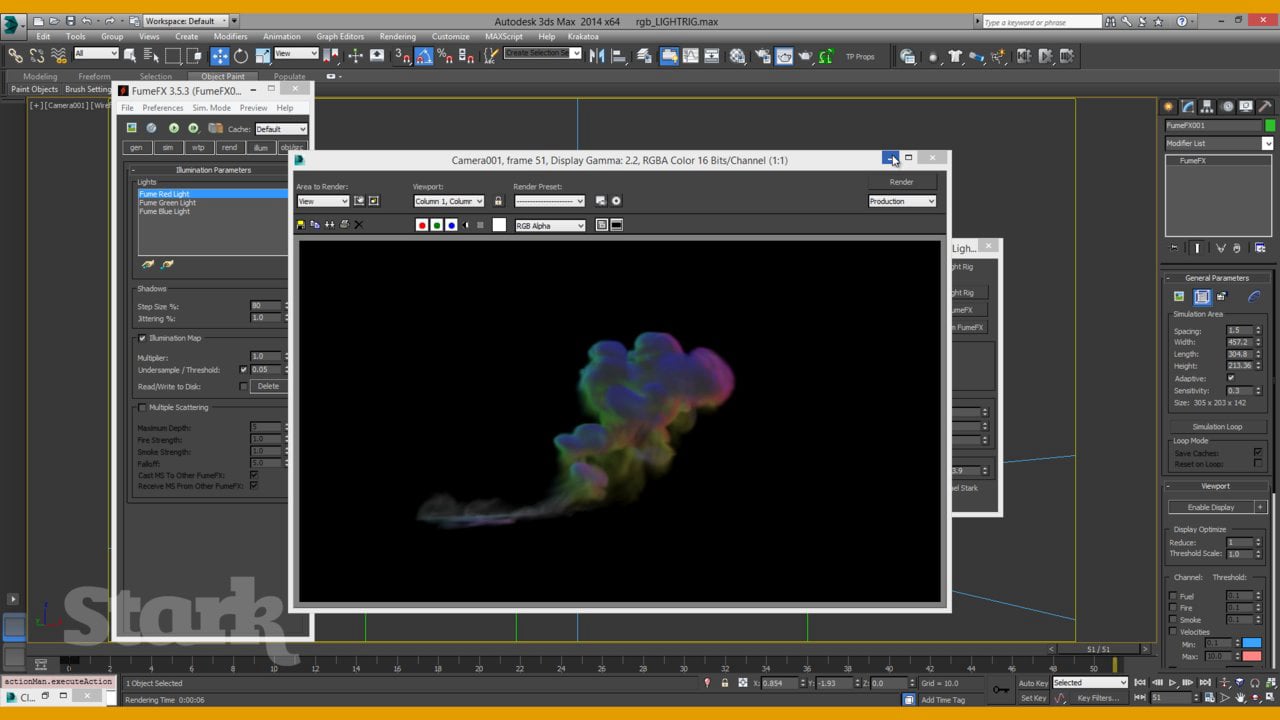Viewport: 1280px width, 720px height.
Task: Enable the red channel in render window
Action: click(x=422, y=225)
